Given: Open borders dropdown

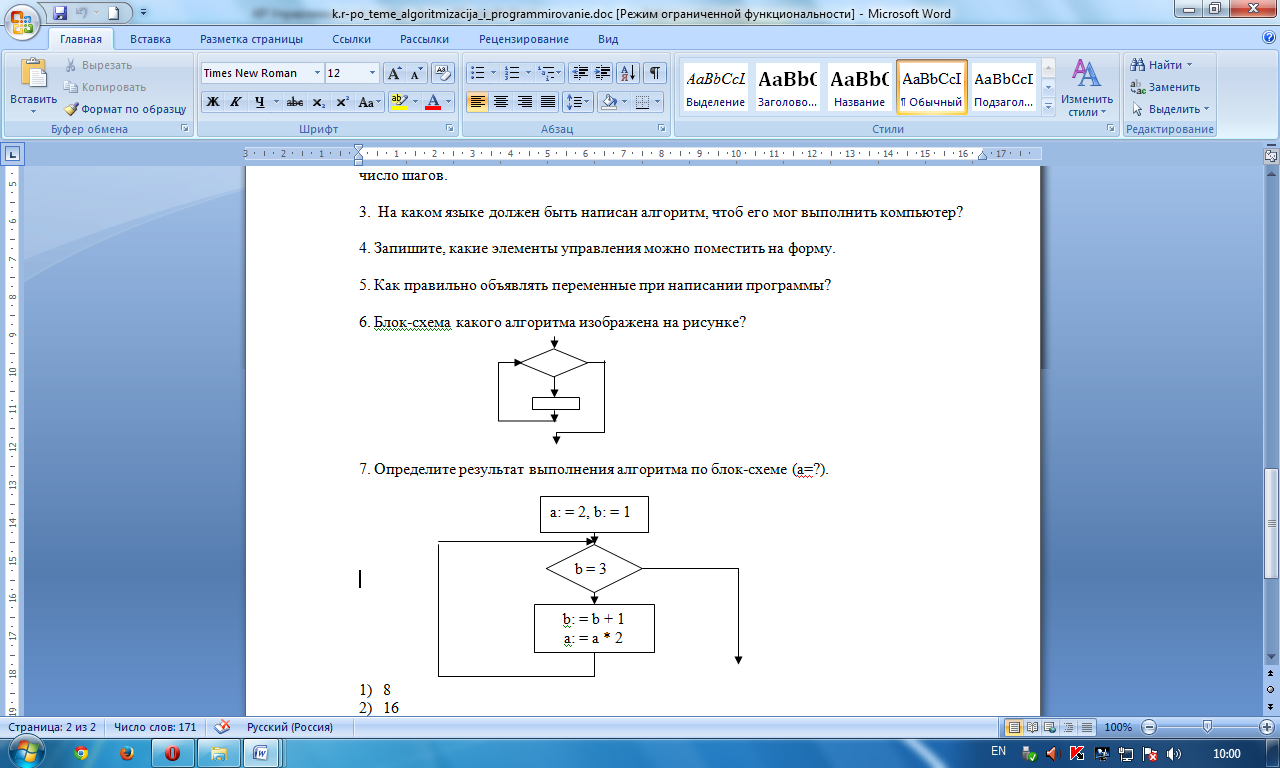Looking at the screenshot, I should (655, 102).
